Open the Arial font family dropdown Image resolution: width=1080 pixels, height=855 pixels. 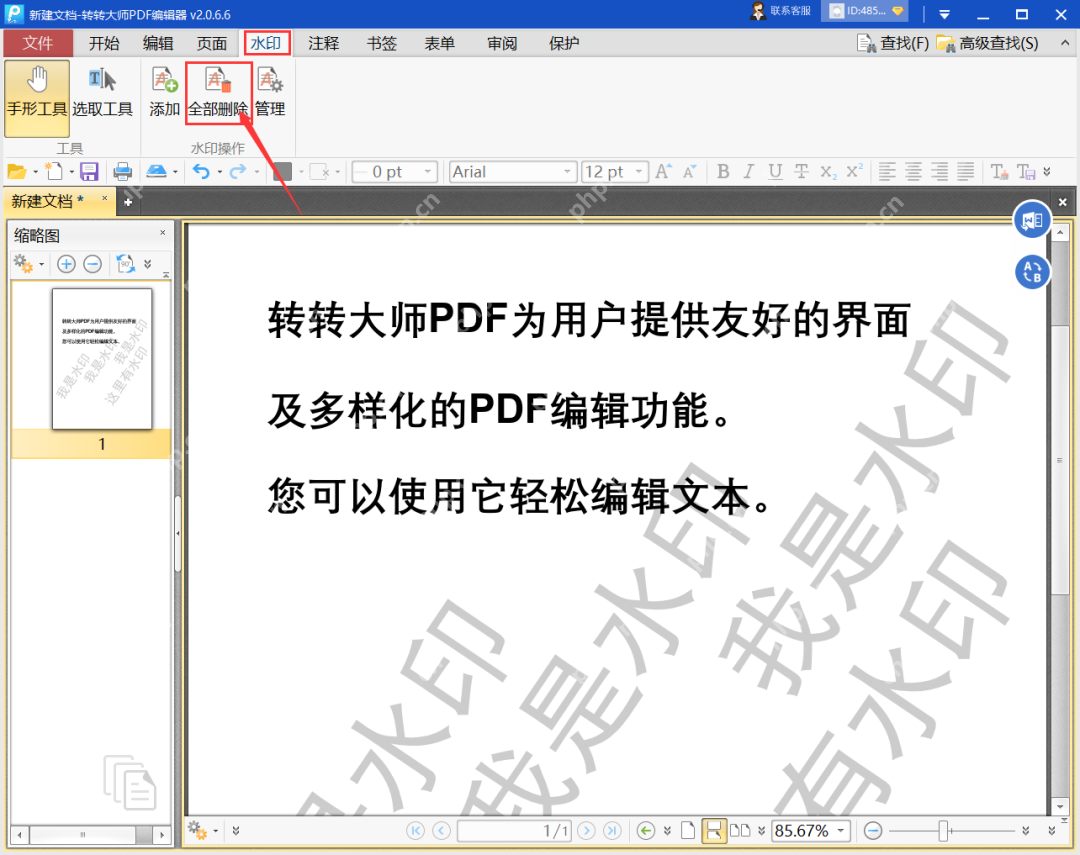(x=564, y=171)
